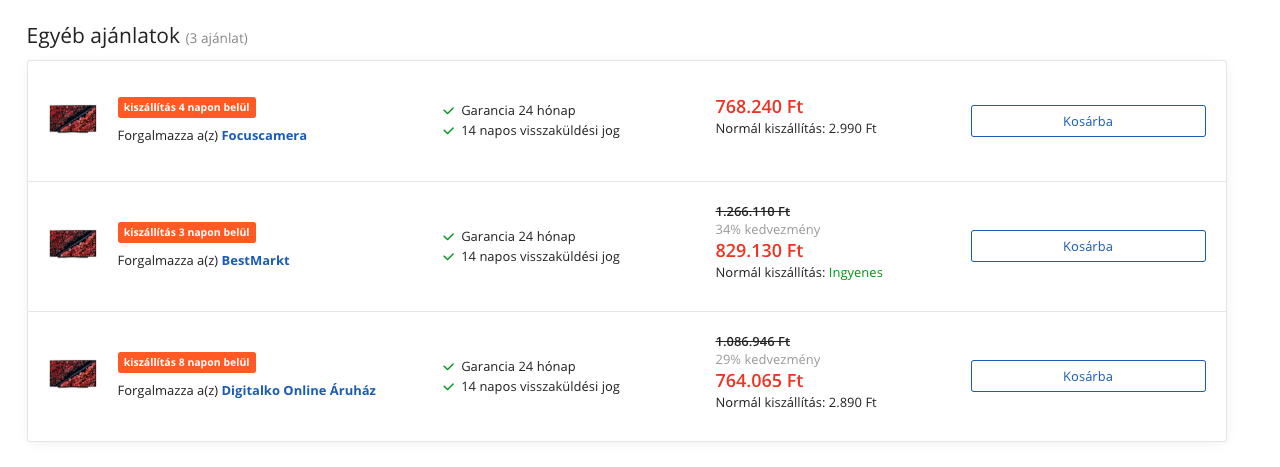Click the 'kiszállítás 8 napon belül' badge
The height and width of the screenshot is (467, 1280).
click(187, 362)
